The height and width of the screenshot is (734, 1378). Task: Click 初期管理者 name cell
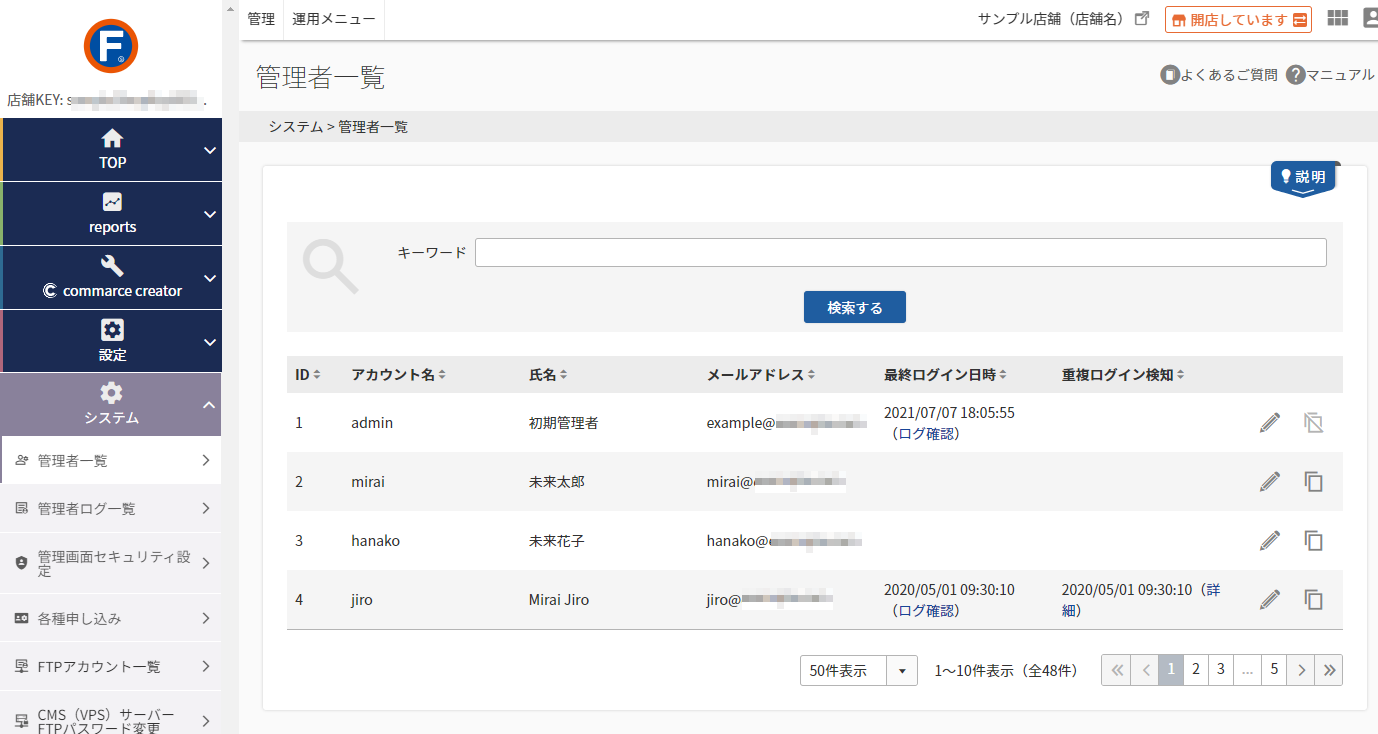click(x=564, y=423)
